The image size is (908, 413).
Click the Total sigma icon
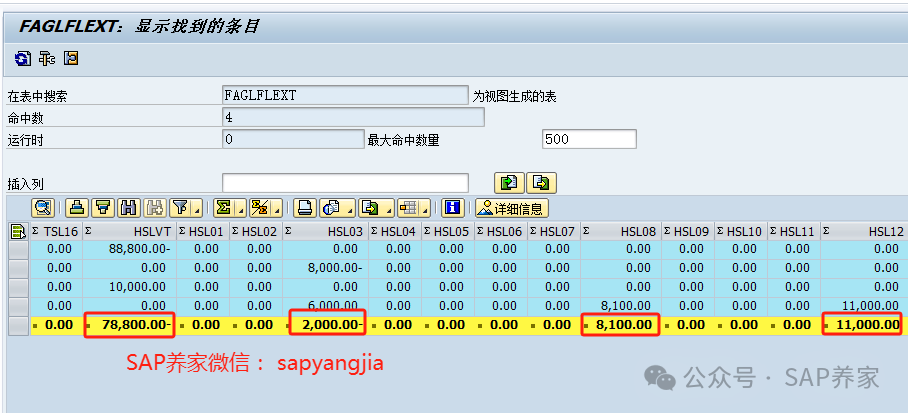point(223,207)
